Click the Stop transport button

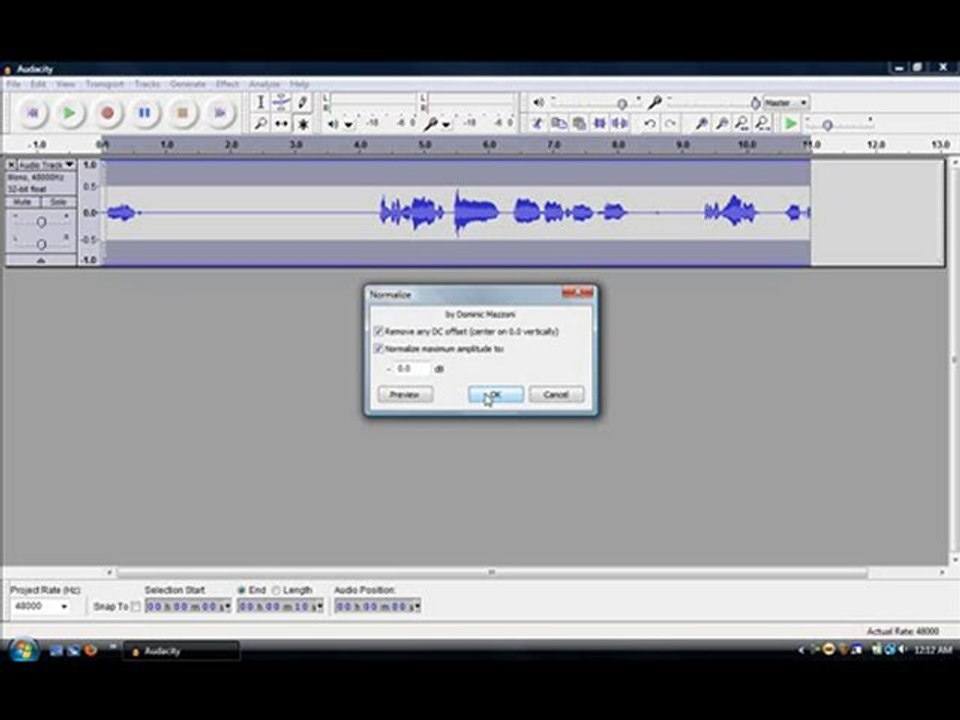(x=182, y=113)
